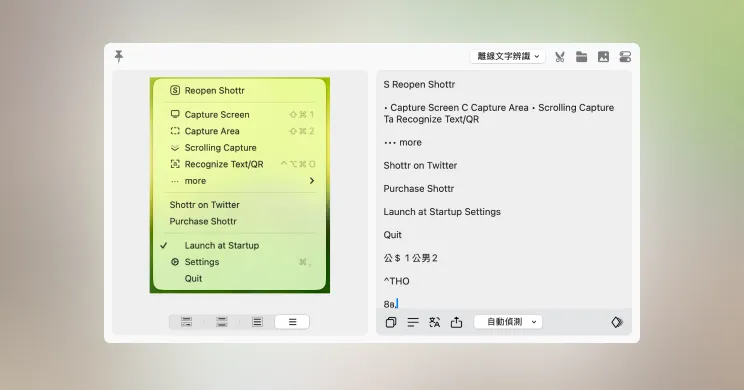Click the "Launch at Startup" checkmark in the image

click(x=163, y=246)
